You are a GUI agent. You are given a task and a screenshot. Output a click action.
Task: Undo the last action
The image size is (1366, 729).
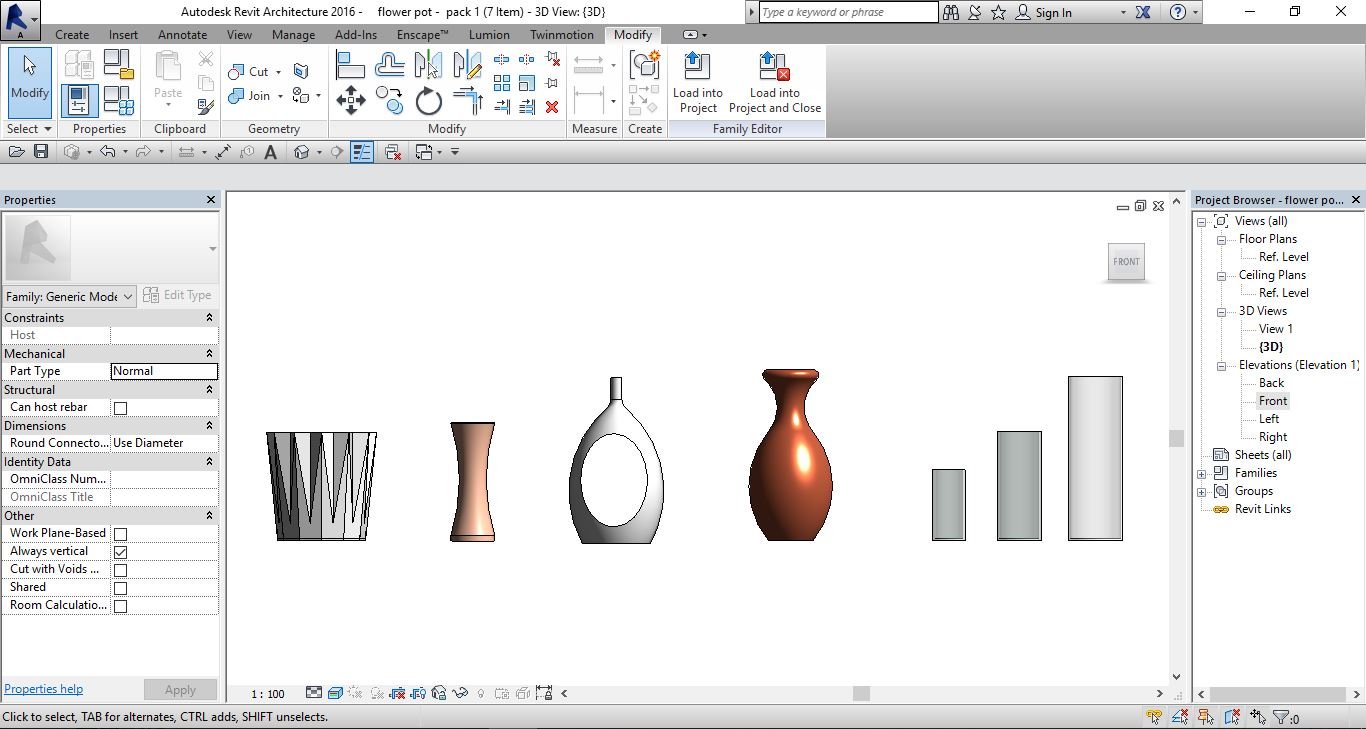[x=109, y=151]
